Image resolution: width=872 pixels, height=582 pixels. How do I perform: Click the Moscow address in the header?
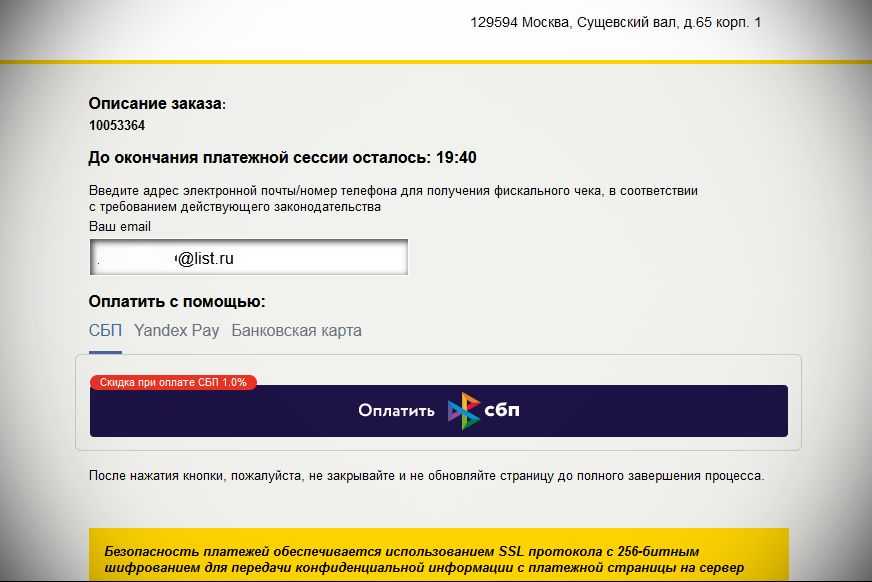615,23
